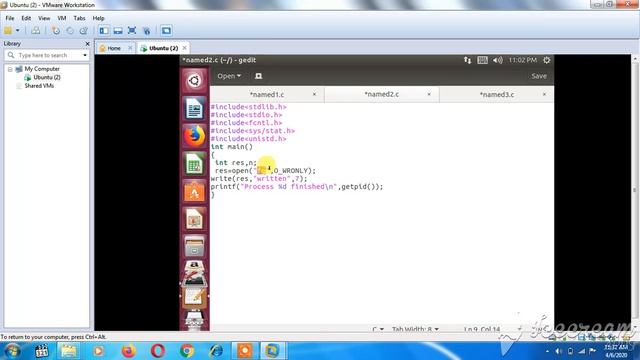Open the gedit text editor dock icon
Viewport: 640px width, 360px height.
pos(194,296)
